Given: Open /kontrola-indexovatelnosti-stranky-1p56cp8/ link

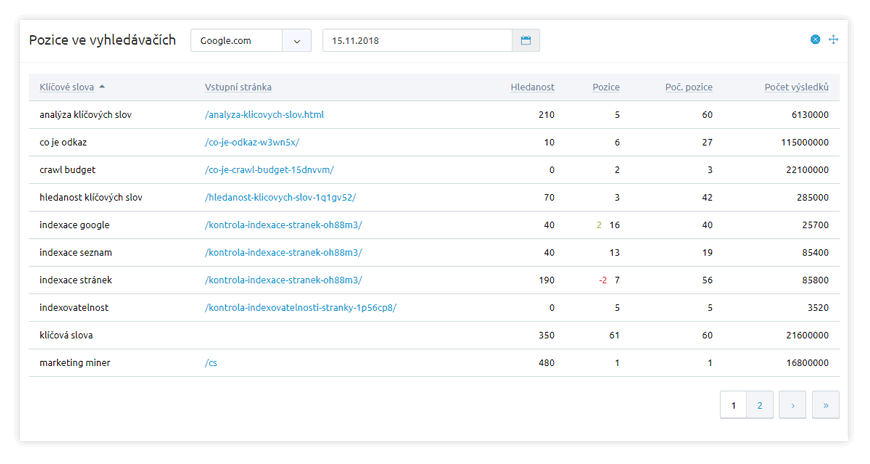Looking at the screenshot, I should click(300, 308).
